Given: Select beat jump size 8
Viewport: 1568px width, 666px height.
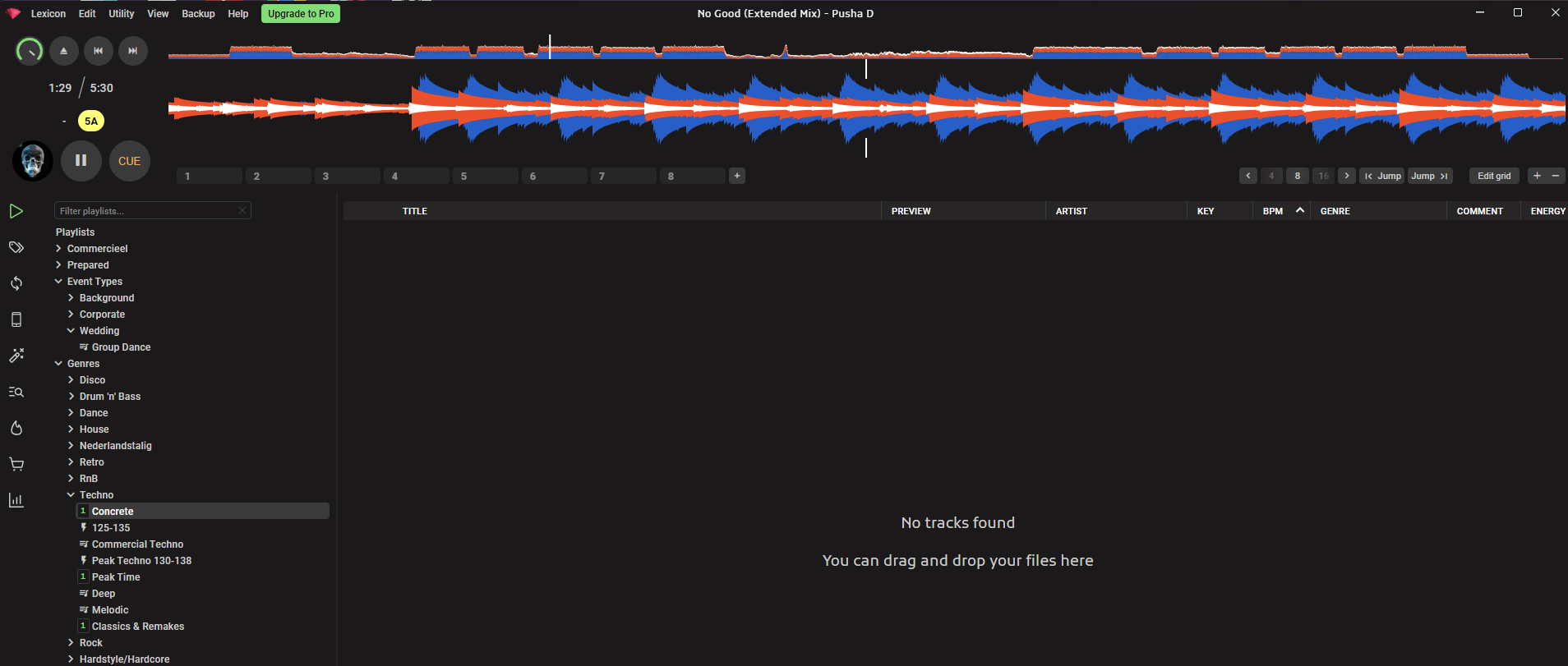Looking at the screenshot, I should (1298, 176).
